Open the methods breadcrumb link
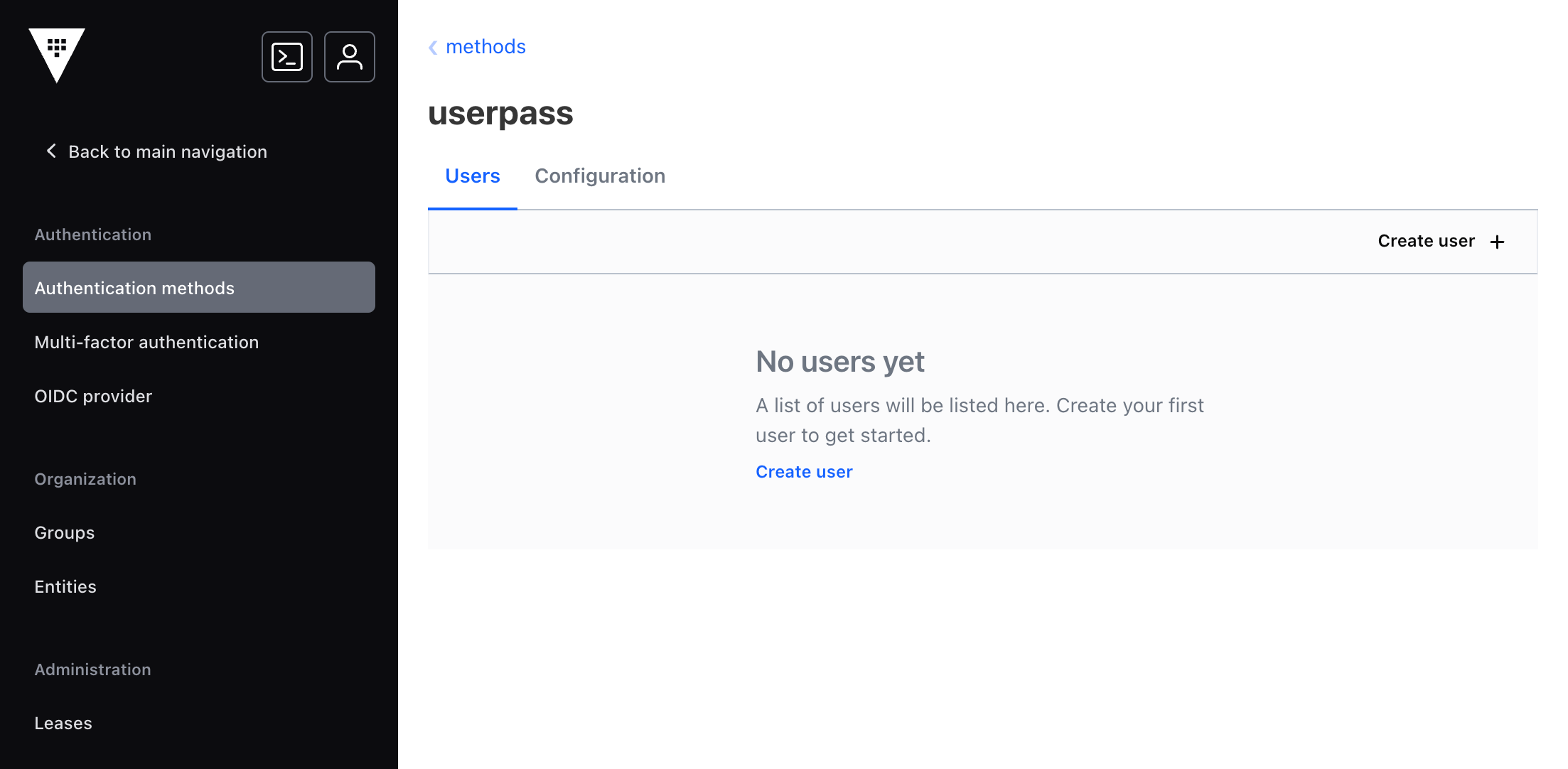 (485, 47)
